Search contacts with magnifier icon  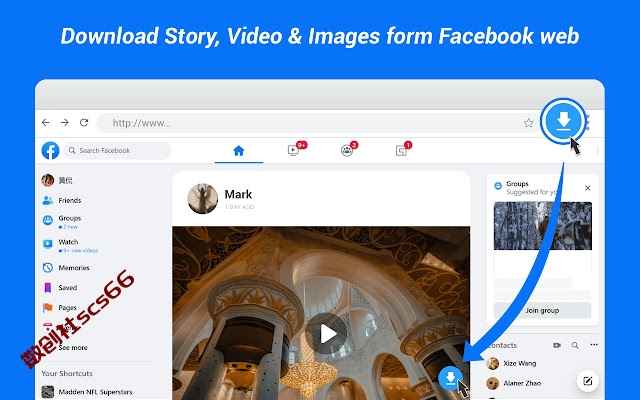pos(575,345)
